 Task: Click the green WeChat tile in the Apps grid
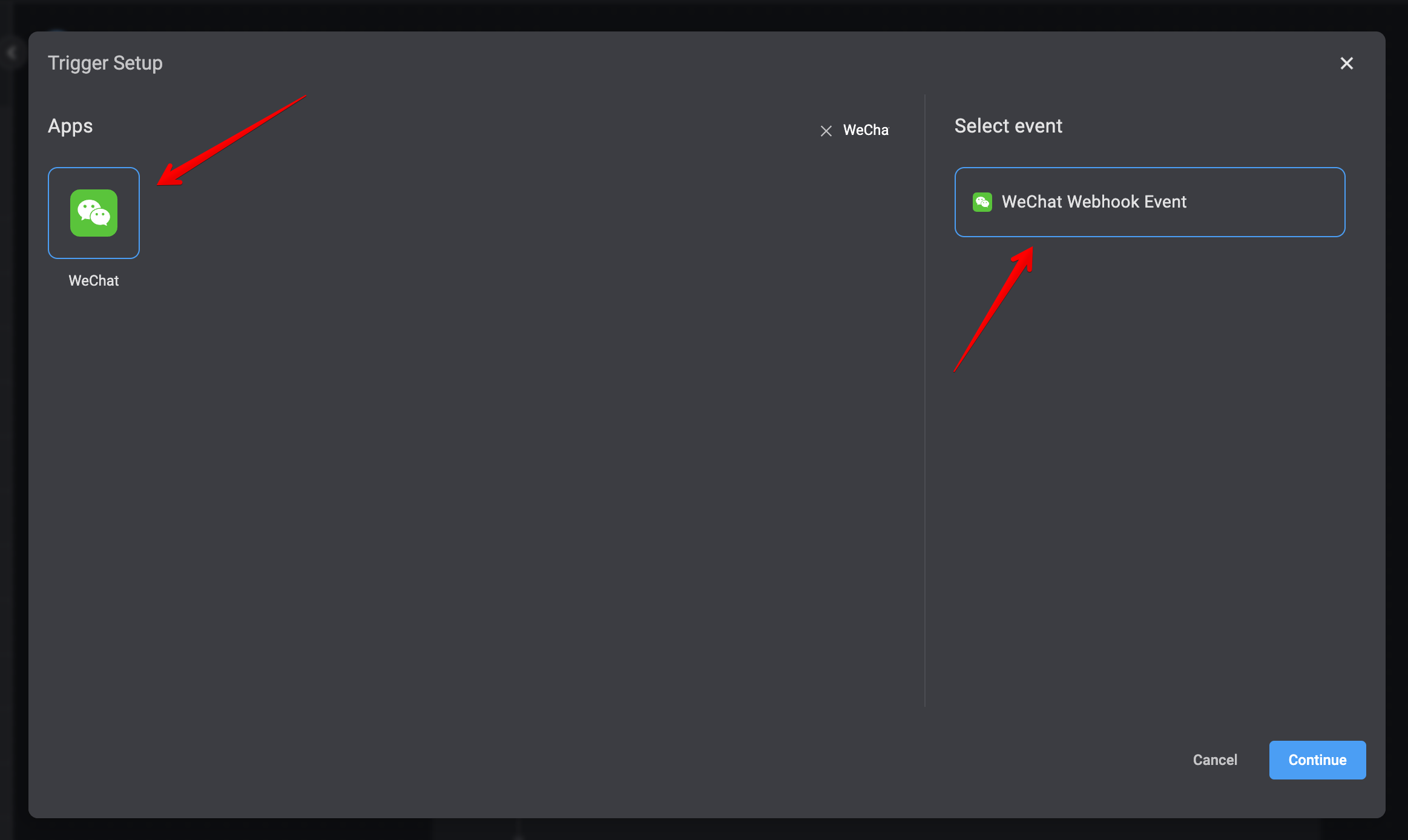pyautogui.click(x=93, y=212)
